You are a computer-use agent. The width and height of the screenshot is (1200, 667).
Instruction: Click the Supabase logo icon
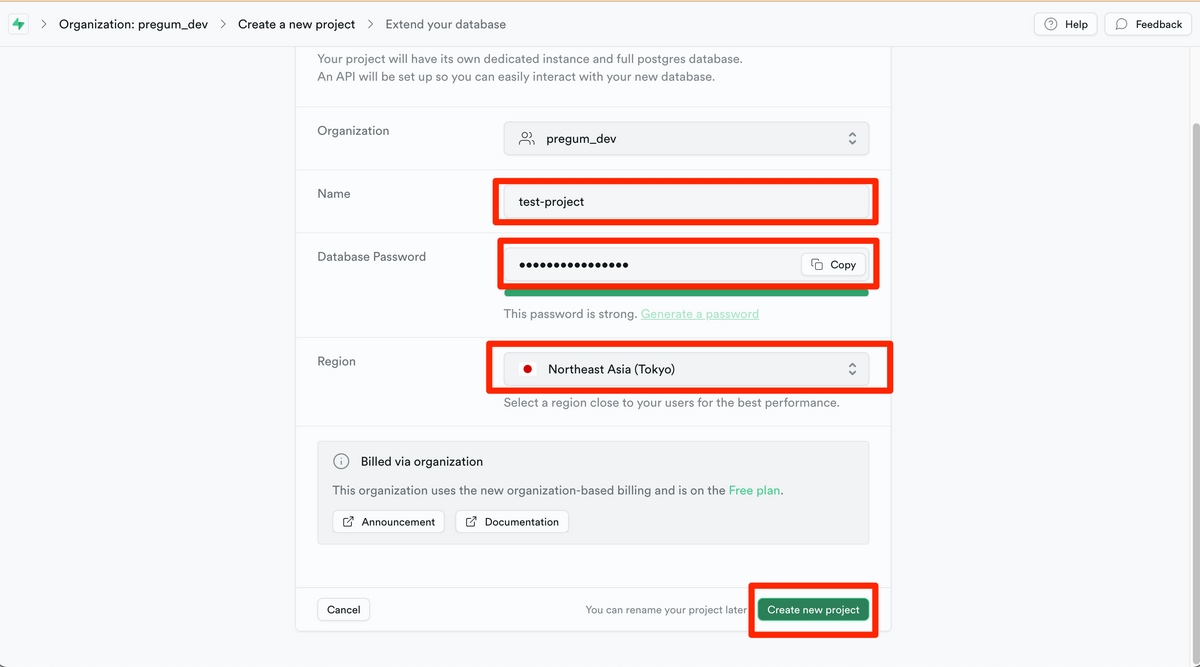[x=18, y=24]
